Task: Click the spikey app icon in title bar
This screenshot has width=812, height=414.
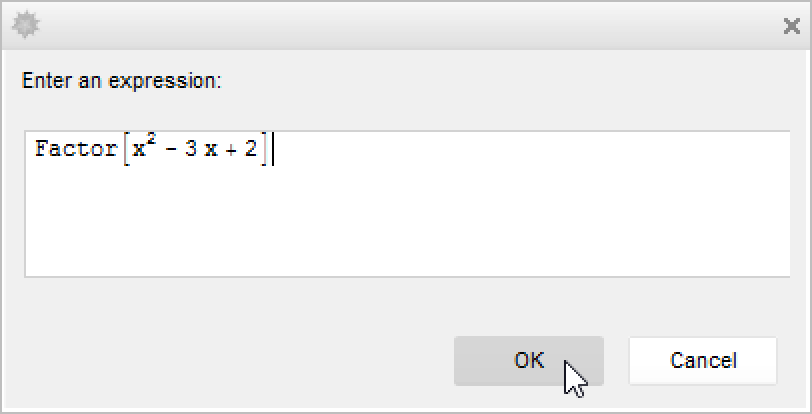Action: pyautogui.click(x=25, y=25)
